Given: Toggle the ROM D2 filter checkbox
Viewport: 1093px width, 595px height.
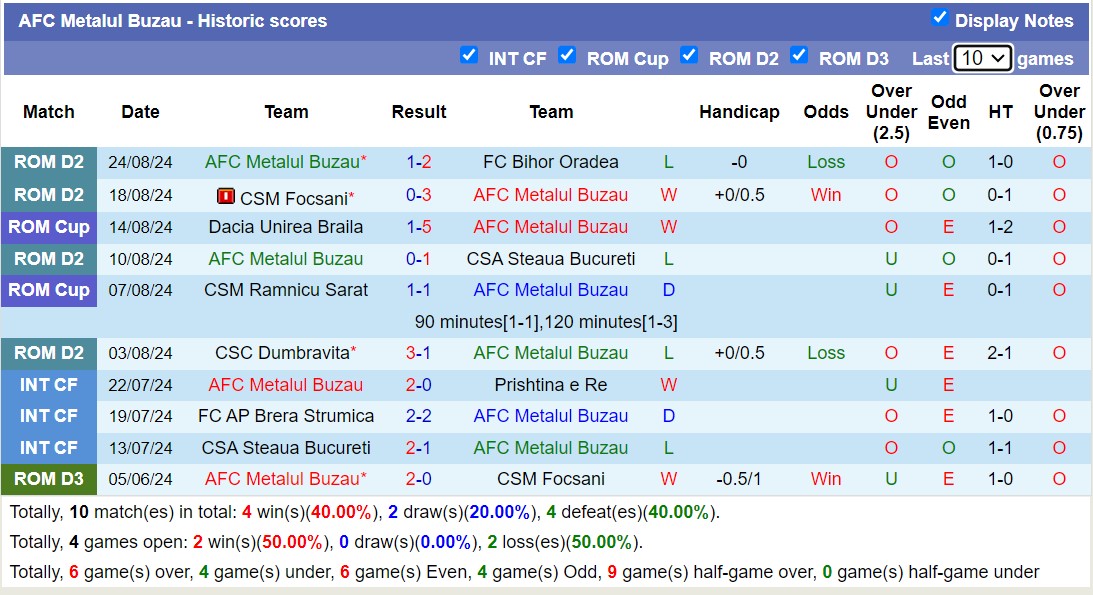Looking at the screenshot, I should click(689, 55).
